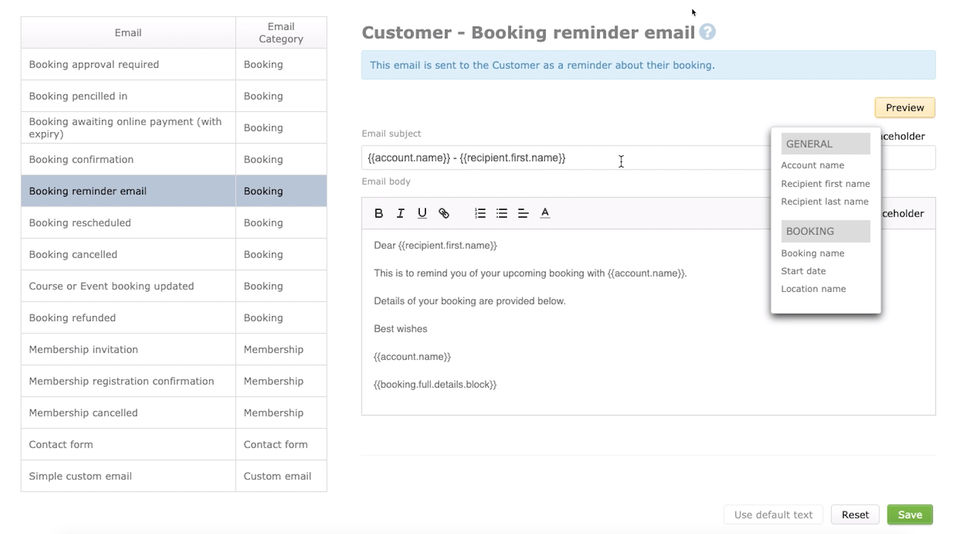Click in the Email subject field

click(x=560, y=158)
